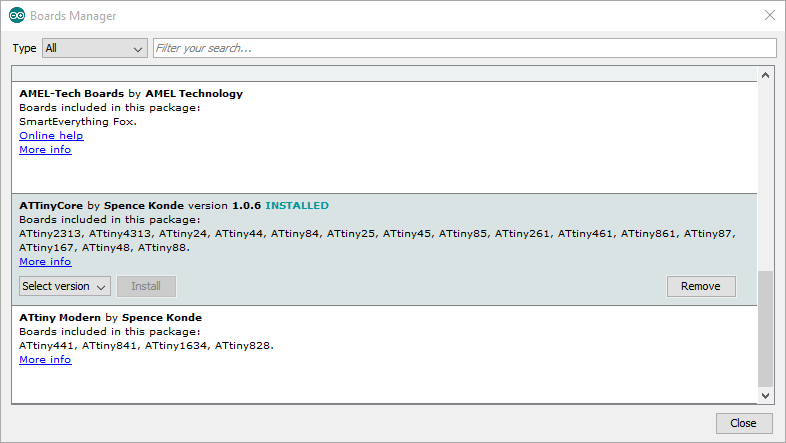786x443 pixels.
Task: Select the ATTinyCore package title text
Action: (51, 205)
